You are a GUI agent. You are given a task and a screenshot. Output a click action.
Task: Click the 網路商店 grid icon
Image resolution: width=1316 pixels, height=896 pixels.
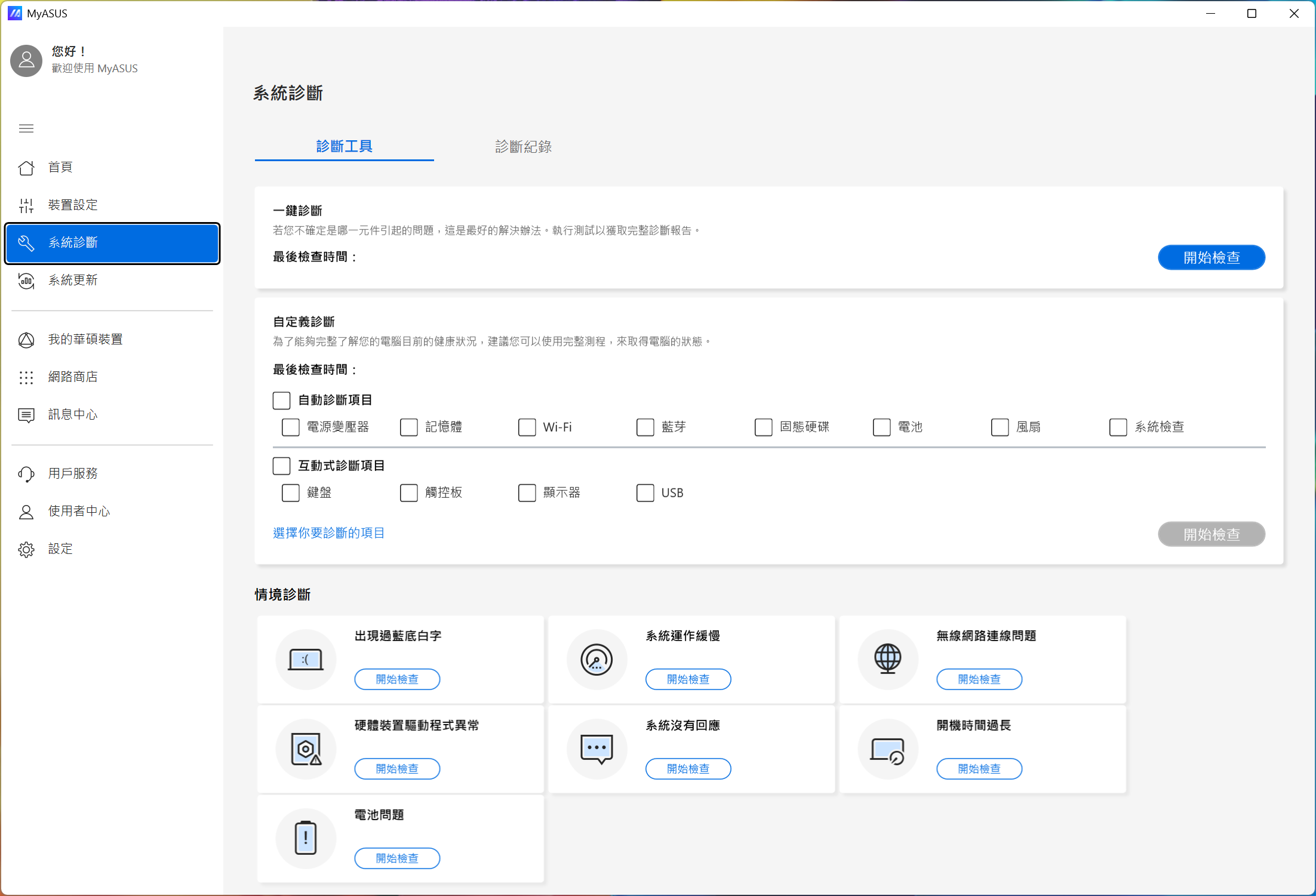click(26, 377)
